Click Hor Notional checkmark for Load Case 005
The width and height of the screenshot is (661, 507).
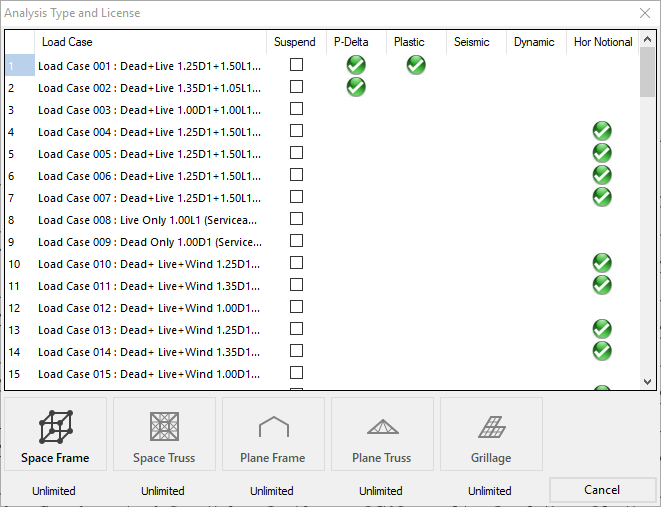coord(602,153)
